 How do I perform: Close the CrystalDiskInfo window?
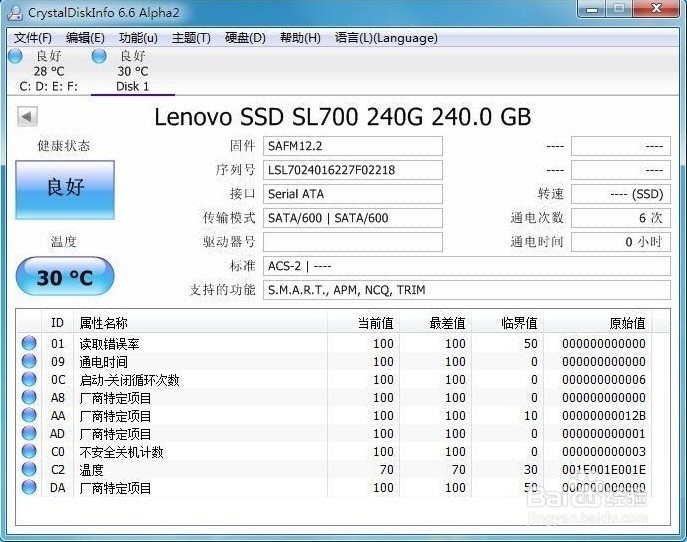(657, 9)
